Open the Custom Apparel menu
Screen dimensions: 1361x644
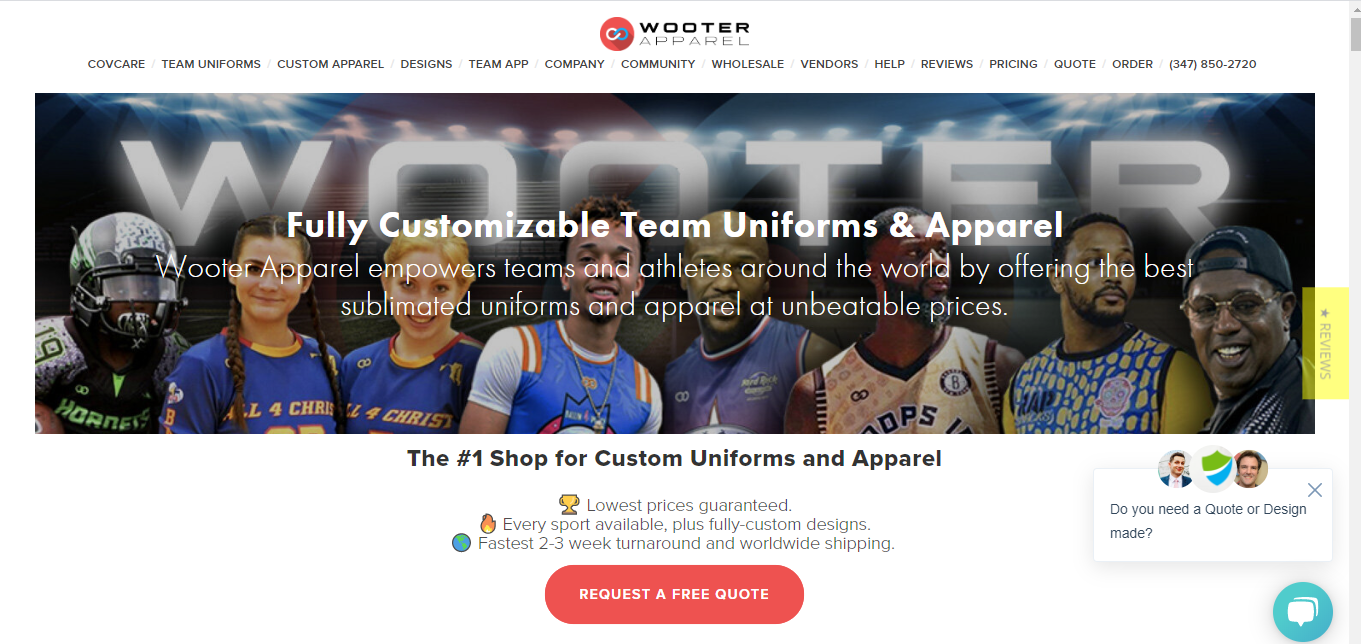[x=330, y=64]
